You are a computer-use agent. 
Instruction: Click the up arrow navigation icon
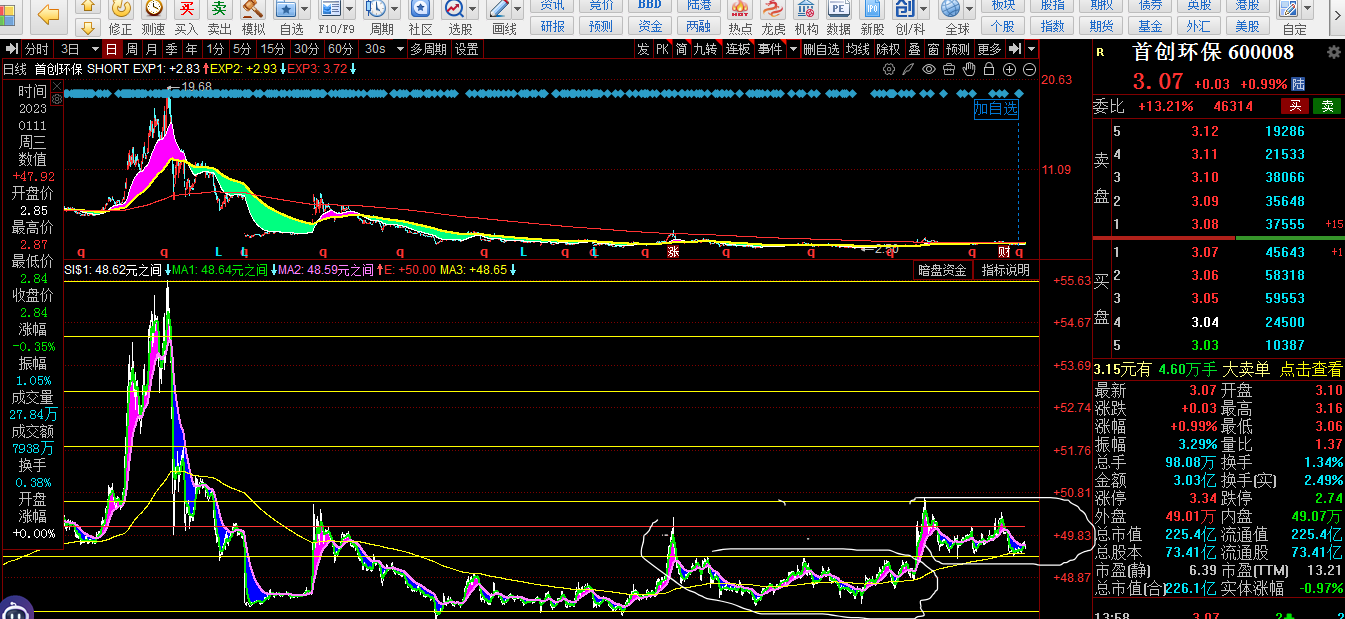point(88,6)
